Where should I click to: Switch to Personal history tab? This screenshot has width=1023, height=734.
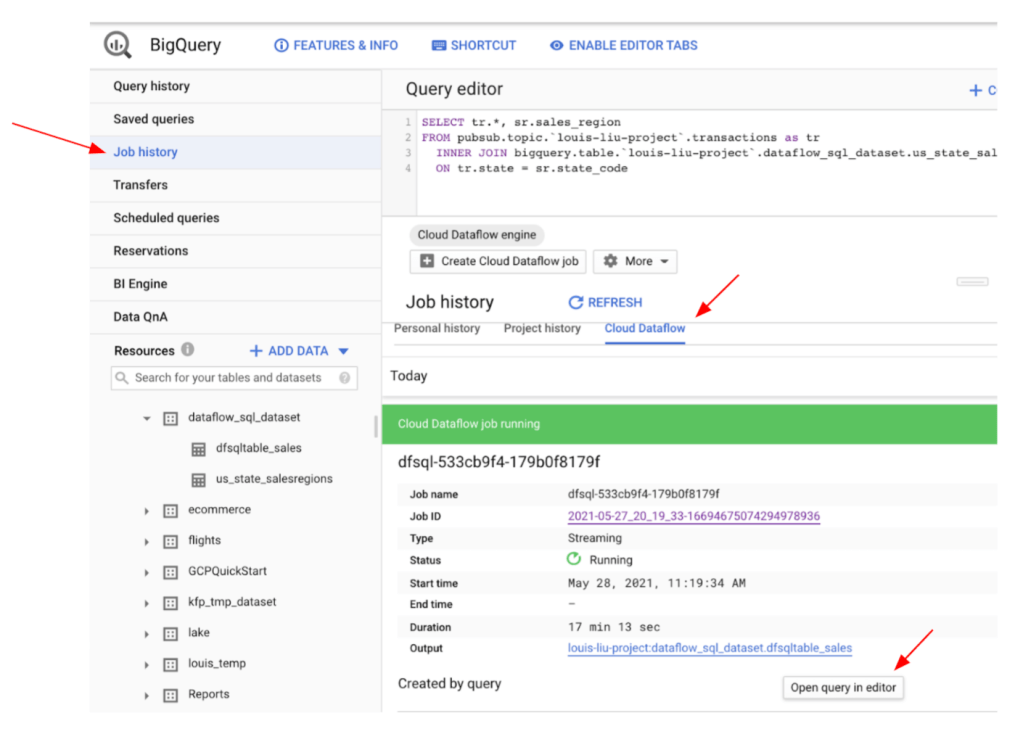[436, 328]
